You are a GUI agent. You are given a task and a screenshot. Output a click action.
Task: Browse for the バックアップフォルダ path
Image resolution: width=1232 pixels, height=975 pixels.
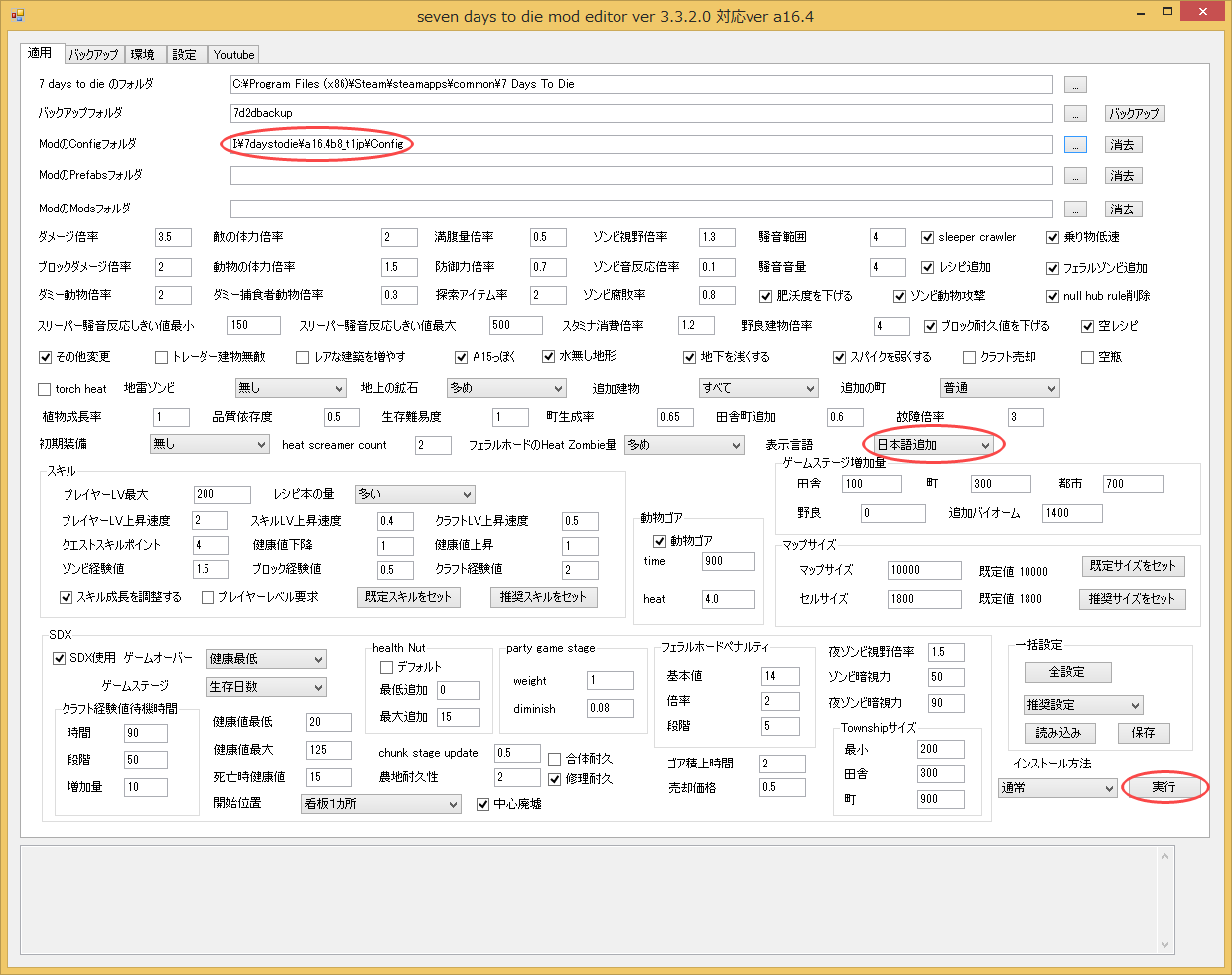coord(1075,114)
